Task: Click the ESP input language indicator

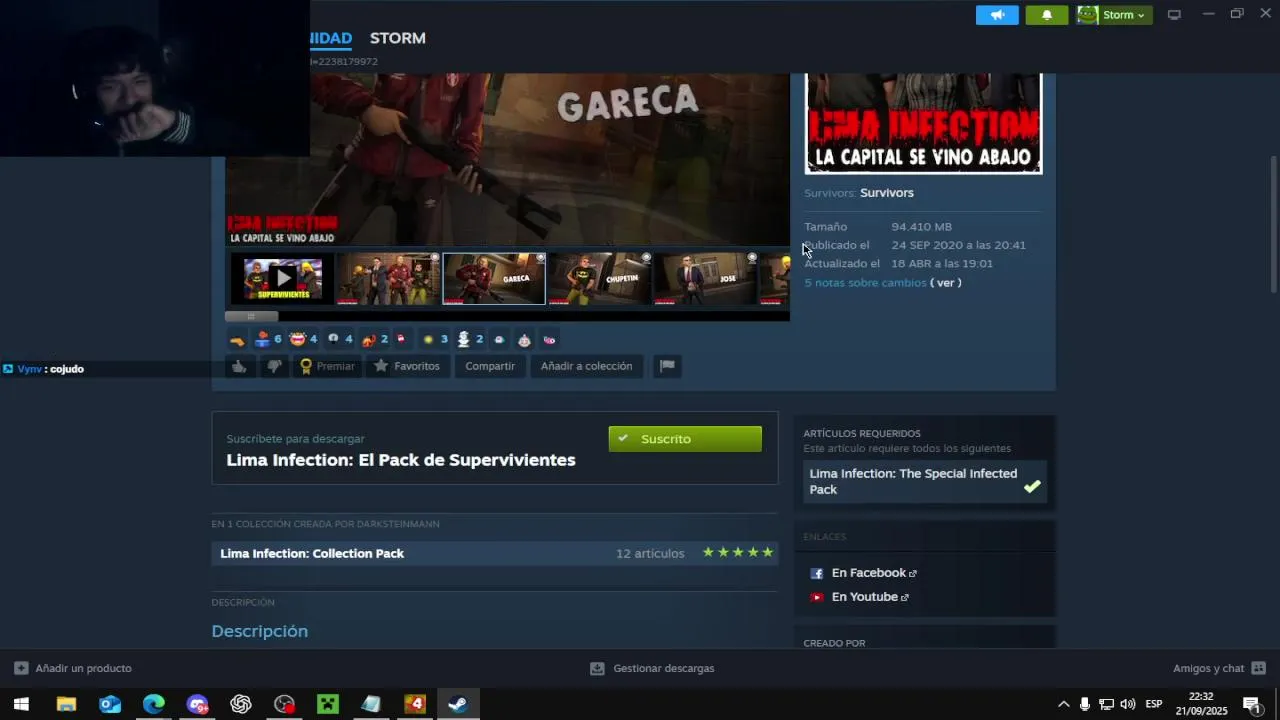Action: pos(1153,704)
